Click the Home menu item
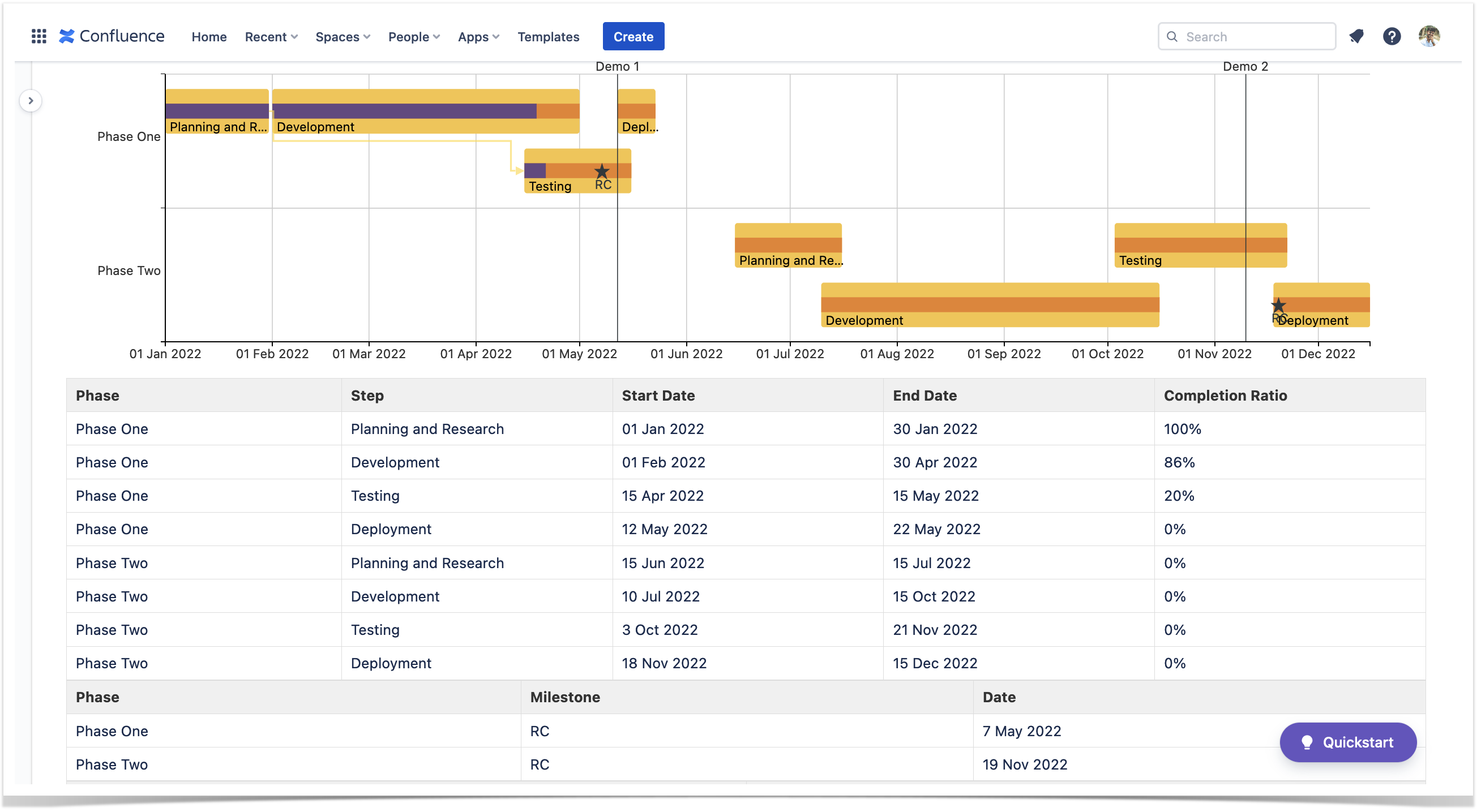This screenshot has height=812, width=1481. click(208, 36)
